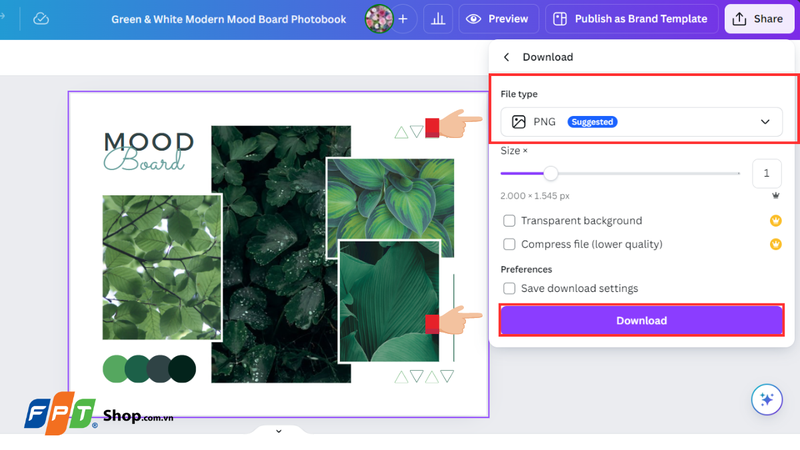Select the darkest green color circle on canvas
The image size is (800, 450).
(x=184, y=369)
